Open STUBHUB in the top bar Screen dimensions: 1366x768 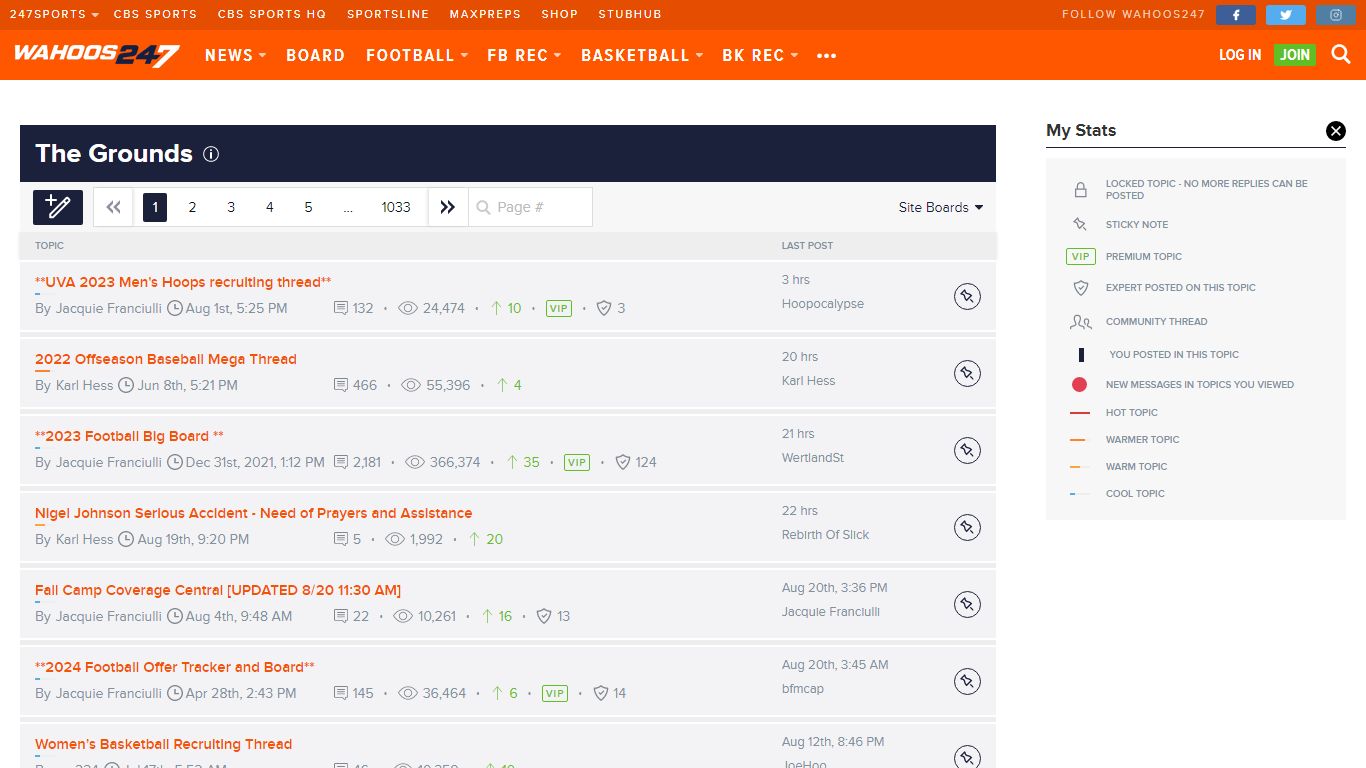pos(630,15)
